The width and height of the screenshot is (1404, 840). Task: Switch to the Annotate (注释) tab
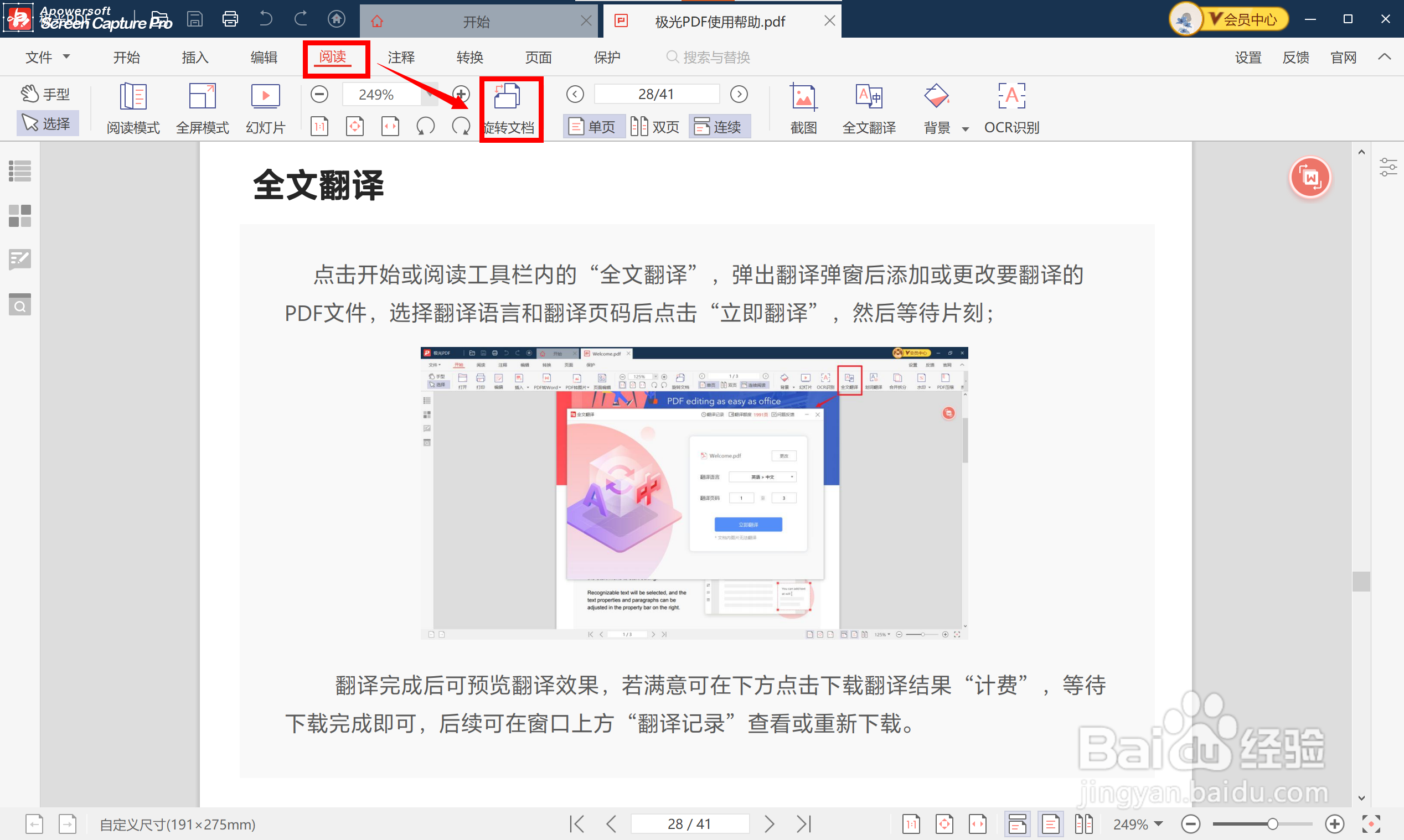pyautogui.click(x=401, y=57)
